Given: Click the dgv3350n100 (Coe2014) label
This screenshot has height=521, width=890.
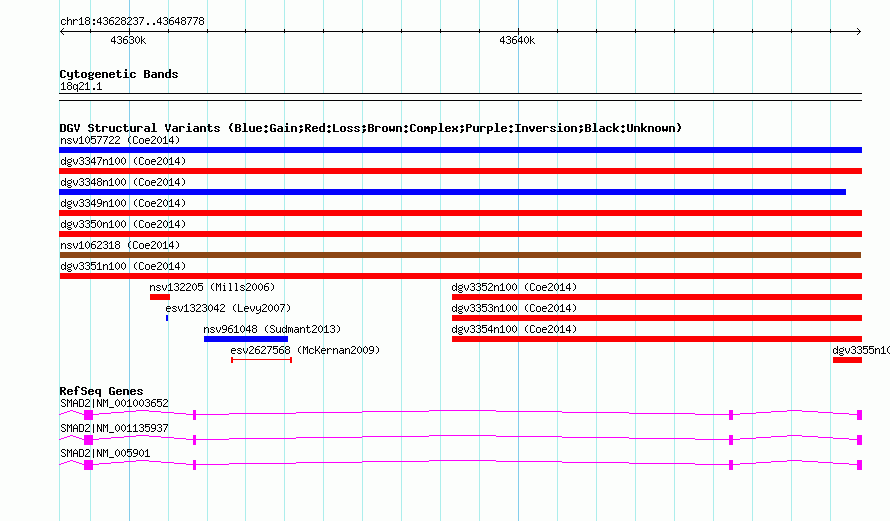Looking at the screenshot, I should [123, 224].
